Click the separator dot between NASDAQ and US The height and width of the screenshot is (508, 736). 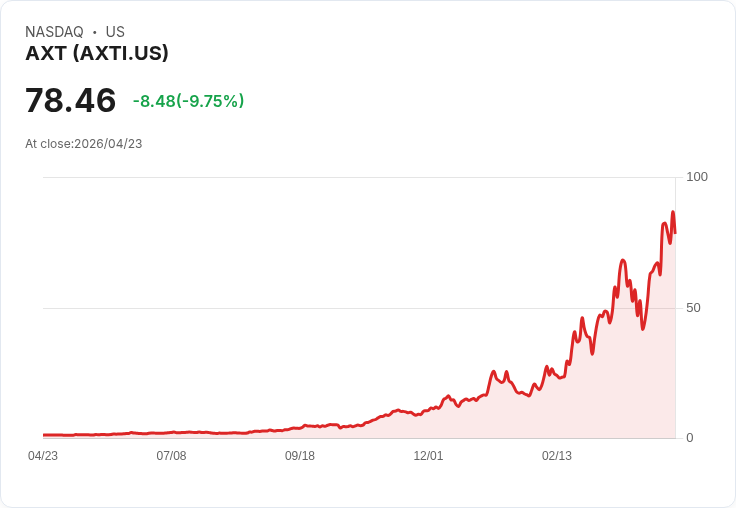click(x=94, y=32)
